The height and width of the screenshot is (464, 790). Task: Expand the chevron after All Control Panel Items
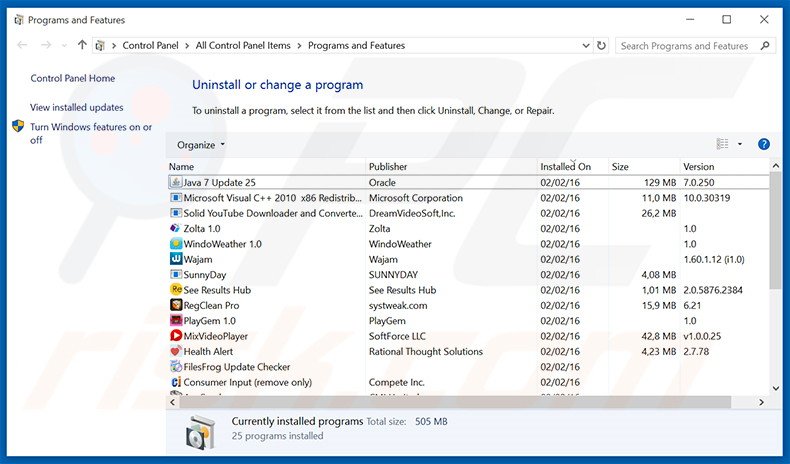click(299, 46)
